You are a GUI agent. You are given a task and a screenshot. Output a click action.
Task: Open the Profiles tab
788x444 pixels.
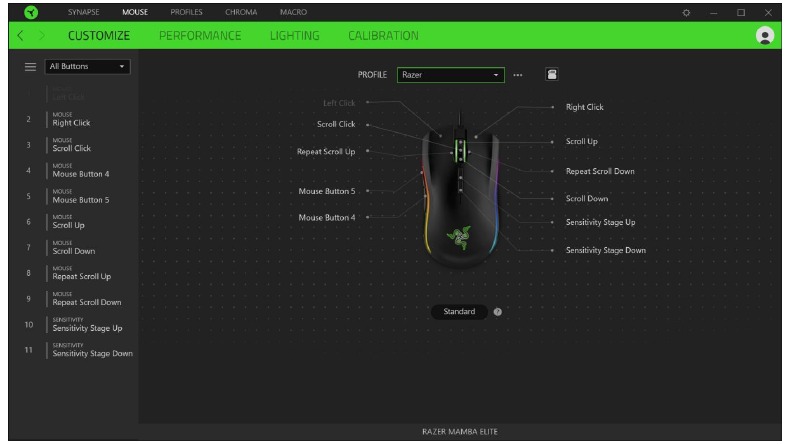(186, 12)
